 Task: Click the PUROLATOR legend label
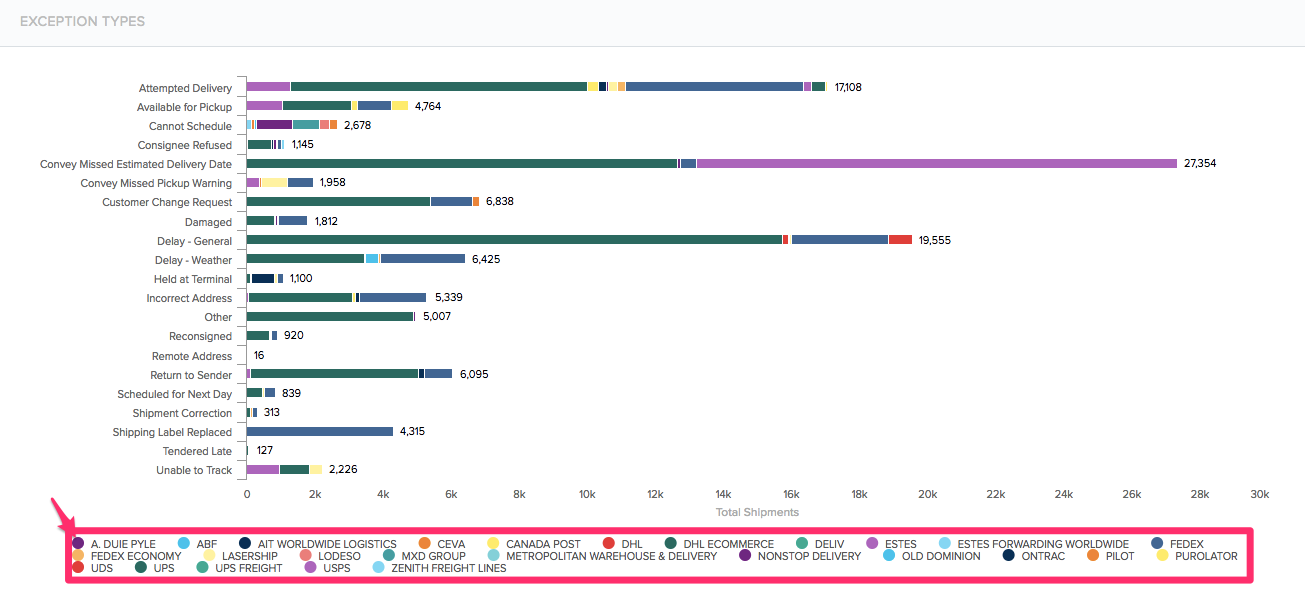pos(1206,556)
